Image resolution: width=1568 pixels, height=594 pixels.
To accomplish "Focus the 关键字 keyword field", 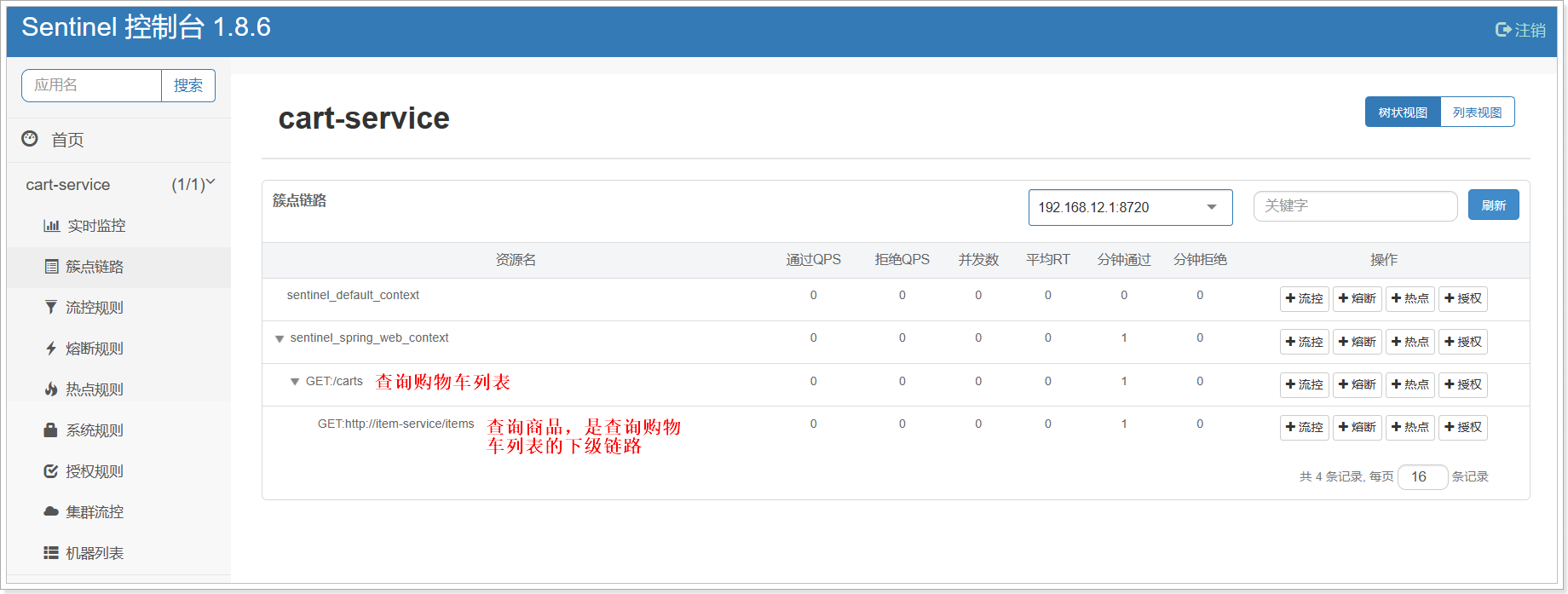I will (1355, 205).
